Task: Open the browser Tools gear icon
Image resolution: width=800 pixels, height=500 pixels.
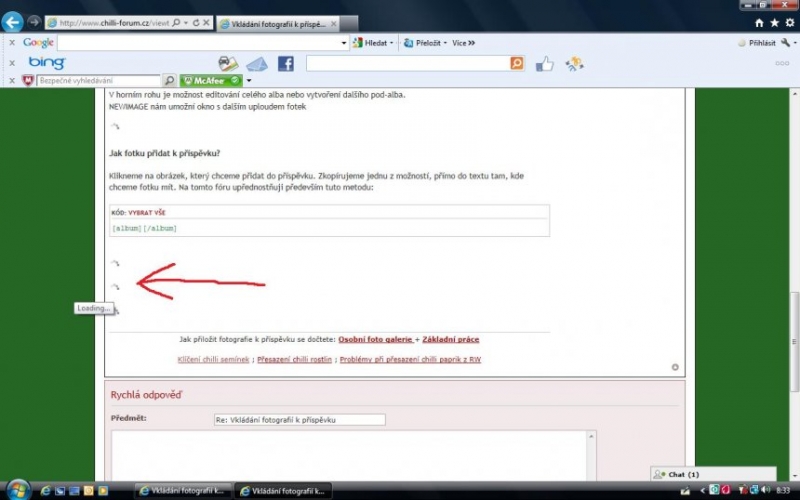Action: 788,22
